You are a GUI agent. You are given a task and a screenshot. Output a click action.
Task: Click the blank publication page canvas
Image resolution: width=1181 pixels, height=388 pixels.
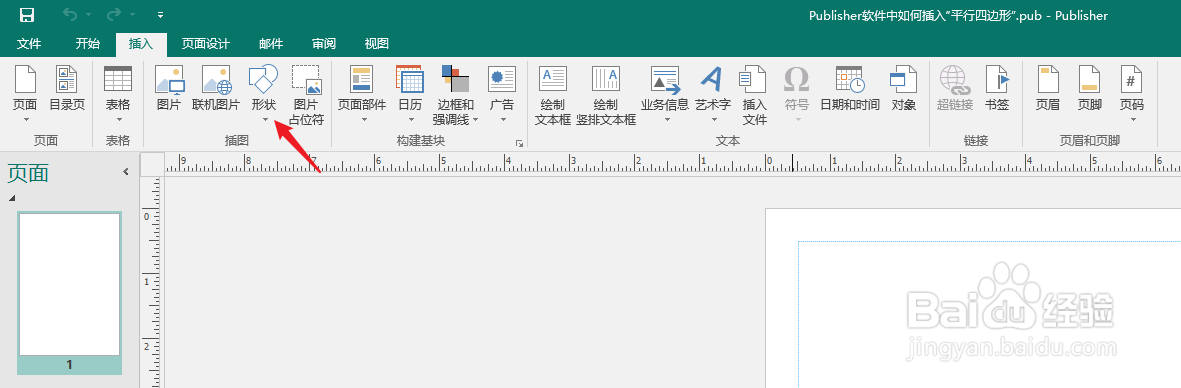pos(973,298)
